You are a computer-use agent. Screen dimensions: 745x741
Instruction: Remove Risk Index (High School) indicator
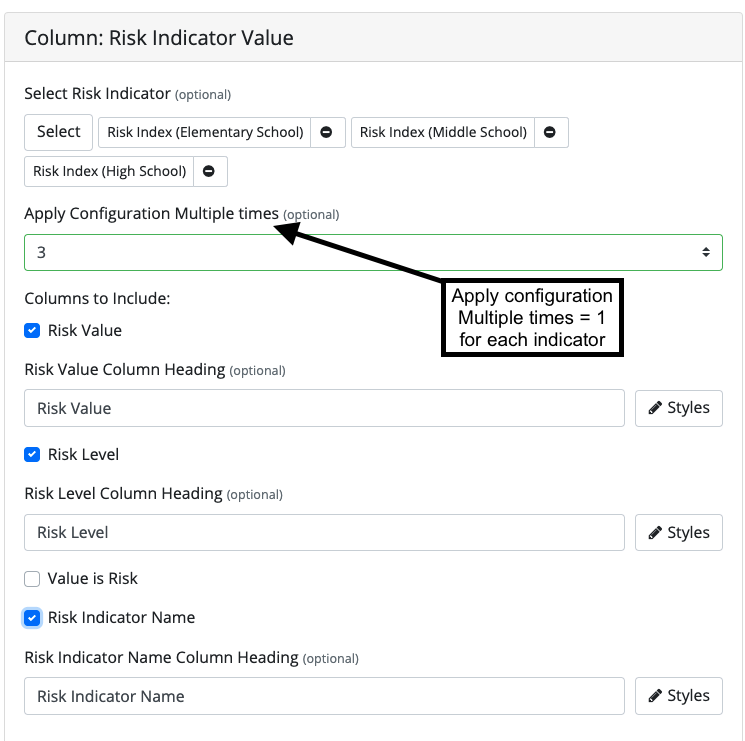(210, 171)
